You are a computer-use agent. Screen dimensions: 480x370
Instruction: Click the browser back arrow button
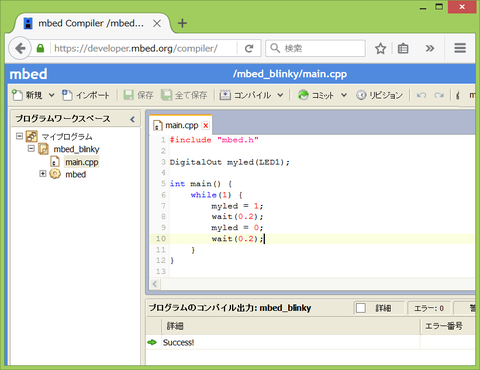[20, 48]
